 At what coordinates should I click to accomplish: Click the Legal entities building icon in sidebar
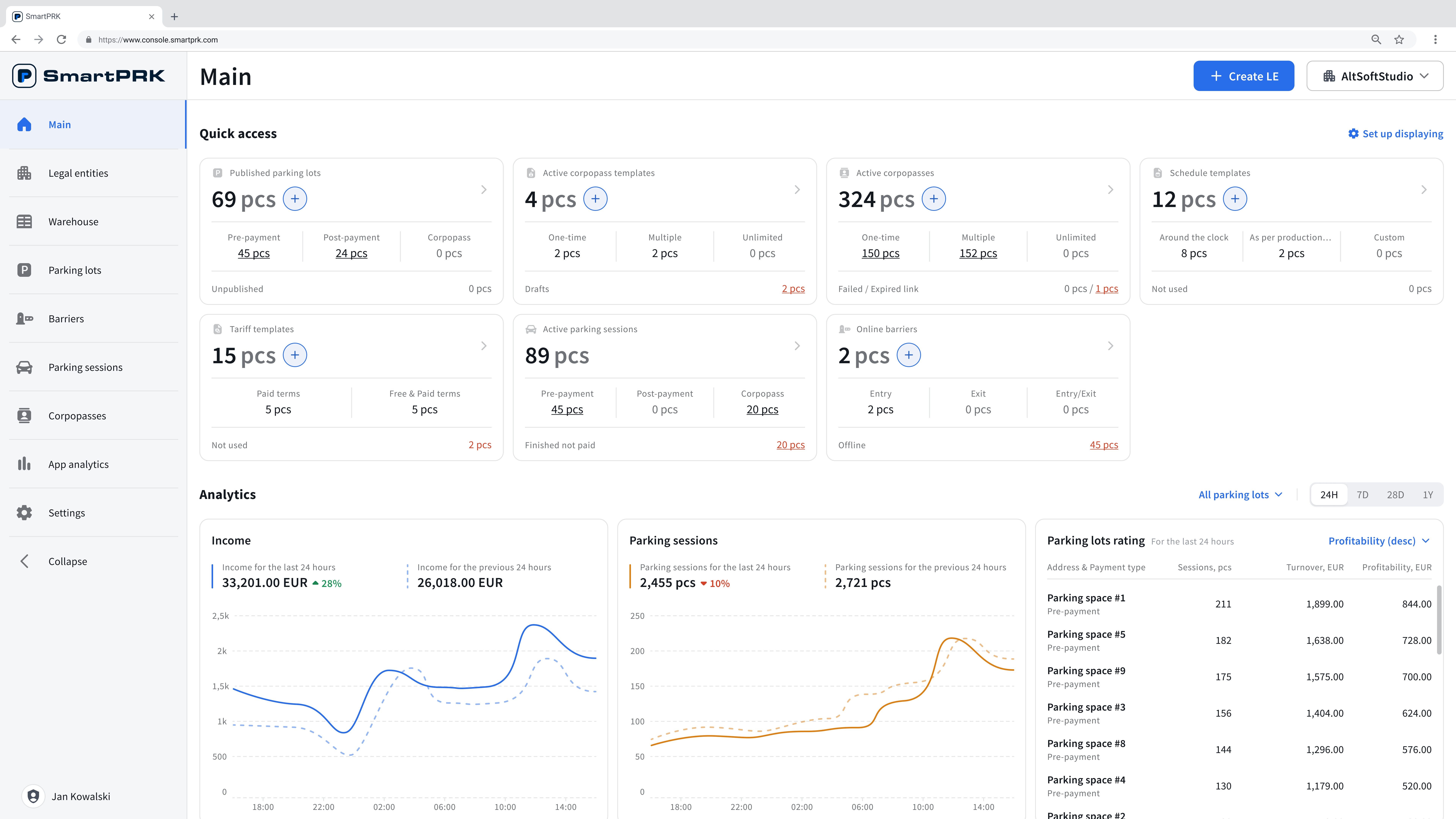click(x=24, y=173)
